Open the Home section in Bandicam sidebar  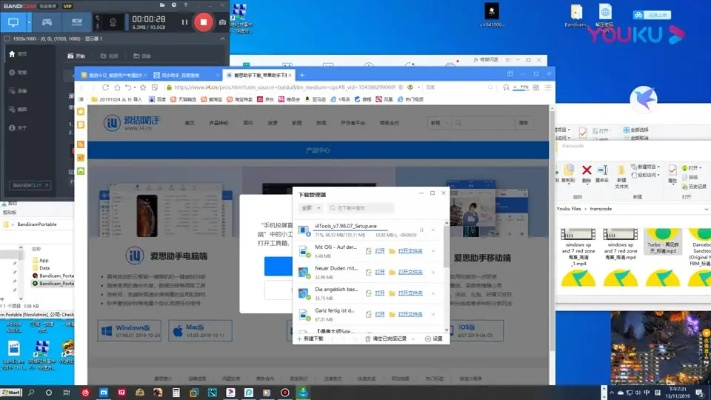[x=18, y=54]
